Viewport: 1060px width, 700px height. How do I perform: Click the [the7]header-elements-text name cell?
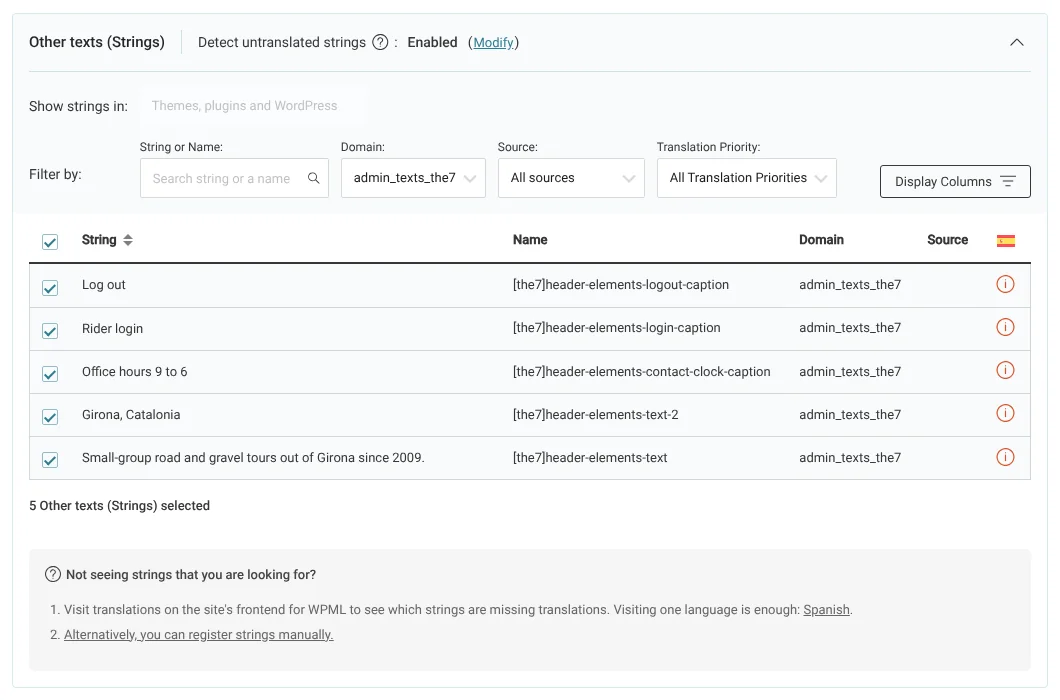[x=590, y=458]
